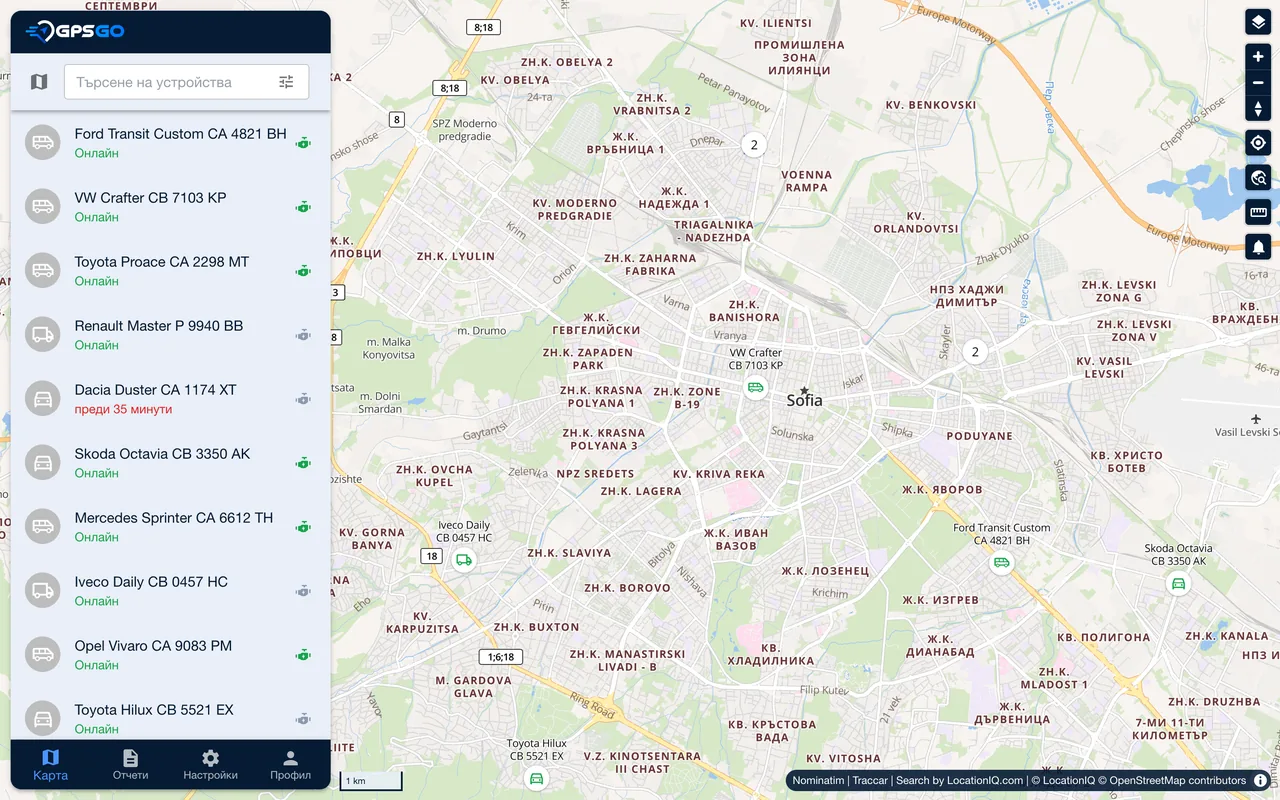Image resolution: width=1280 pixels, height=800 pixels.
Task: Click Skoda Octavia car marker on map
Action: 1179,584
